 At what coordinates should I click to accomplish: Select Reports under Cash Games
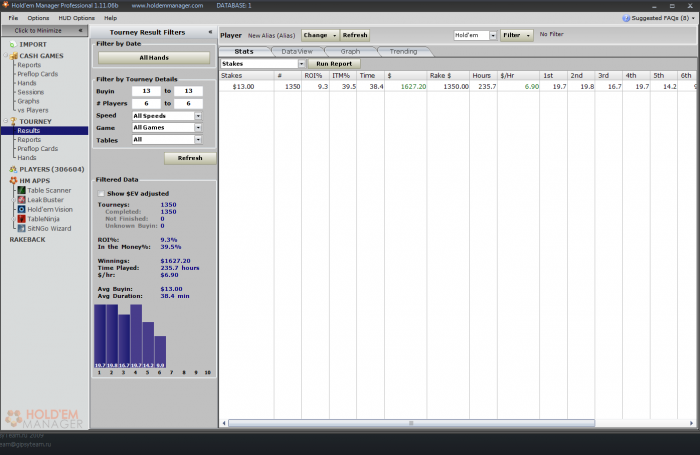[x=29, y=65]
